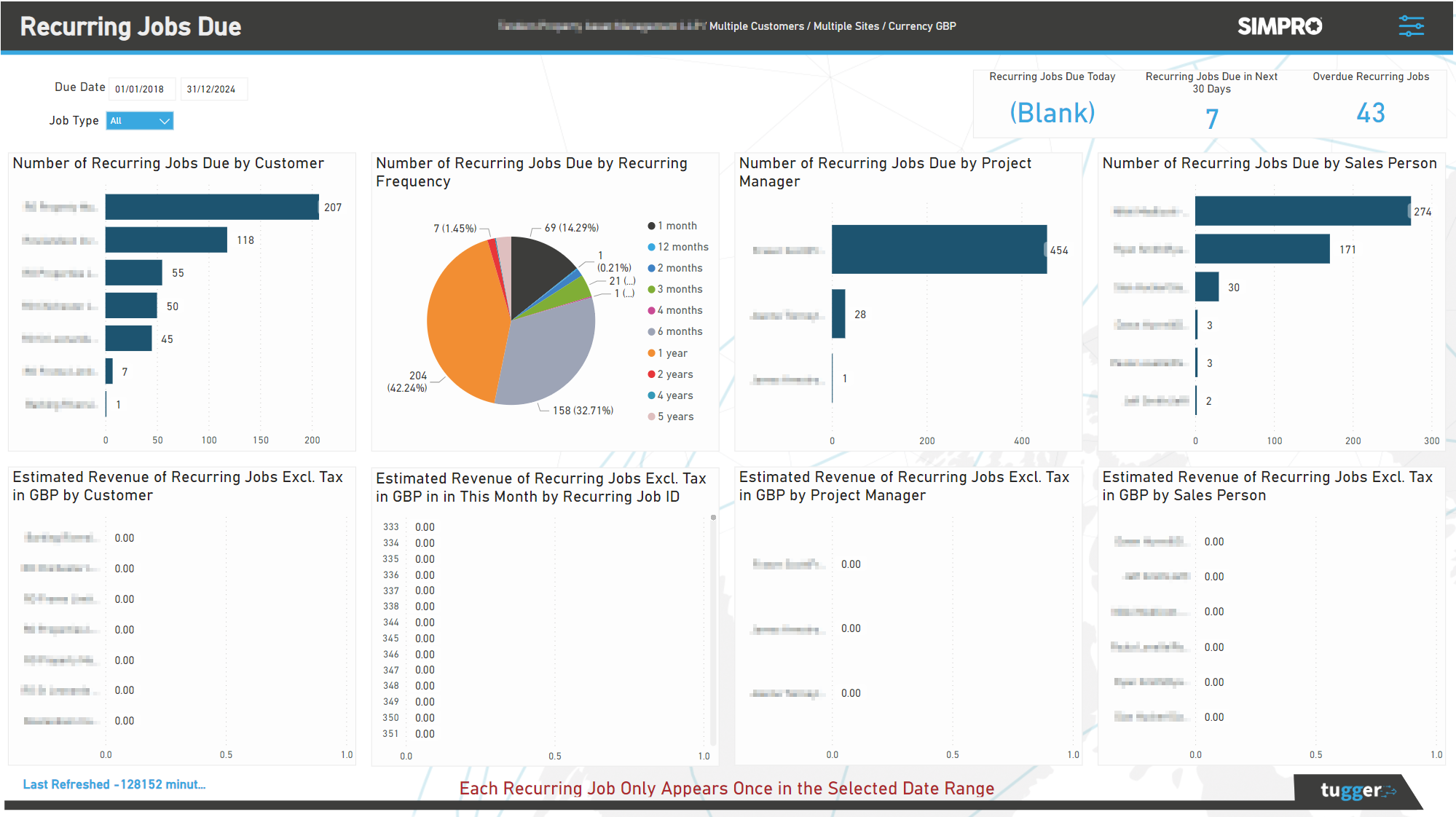Screen dimensions: 1456x817
Task: Click the end Due Date field showing 31/12/2024
Action: (x=213, y=88)
